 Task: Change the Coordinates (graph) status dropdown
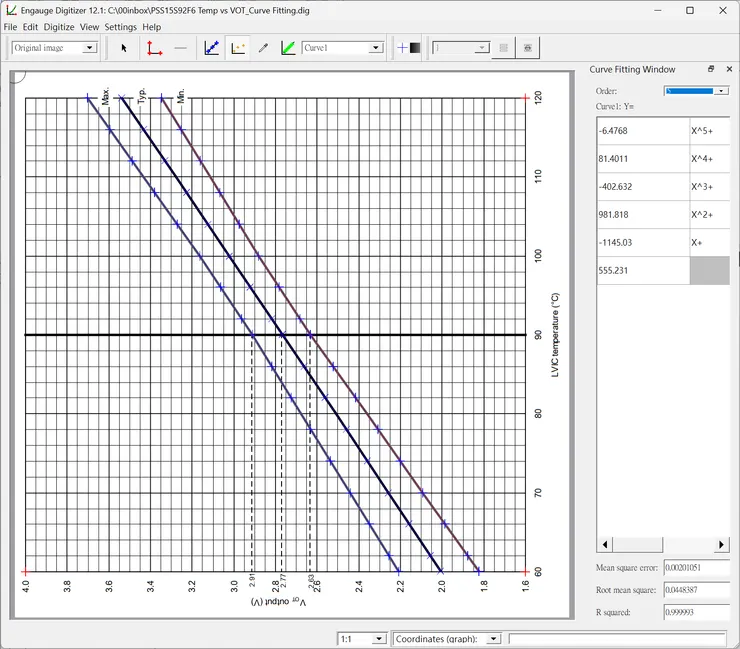click(x=447, y=638)
